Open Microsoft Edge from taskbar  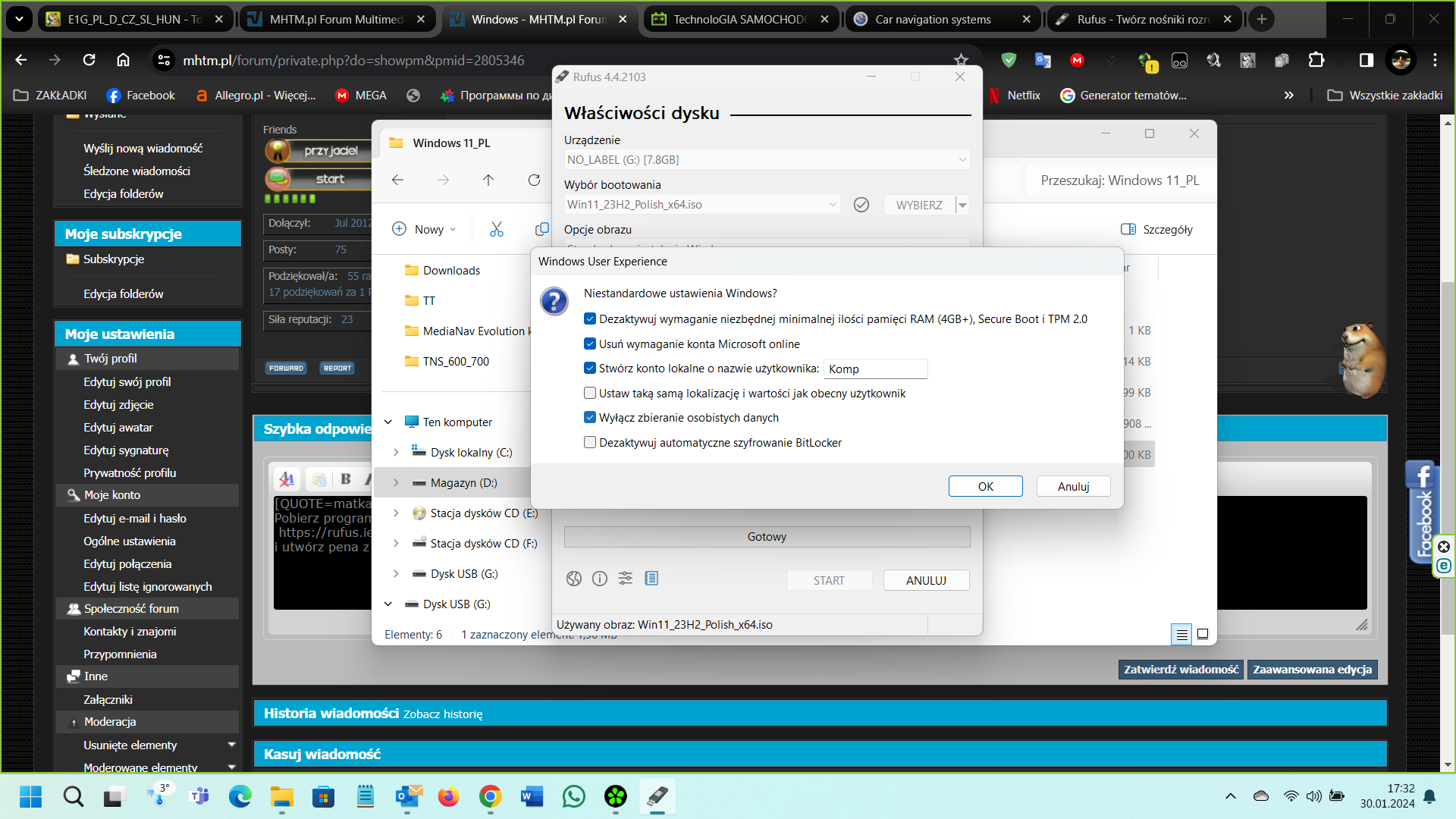pyautogui.click(x=240, y=796)
